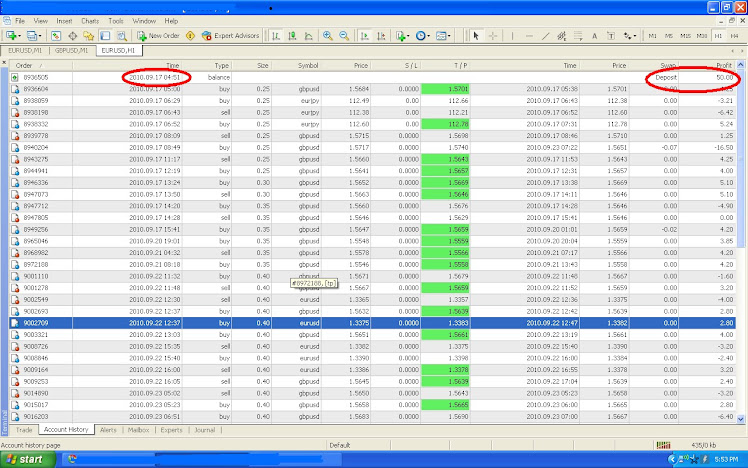Select the H1 timeframe
Image resolution: width=748 pixels, height=468 pixels.
[718, 36]
